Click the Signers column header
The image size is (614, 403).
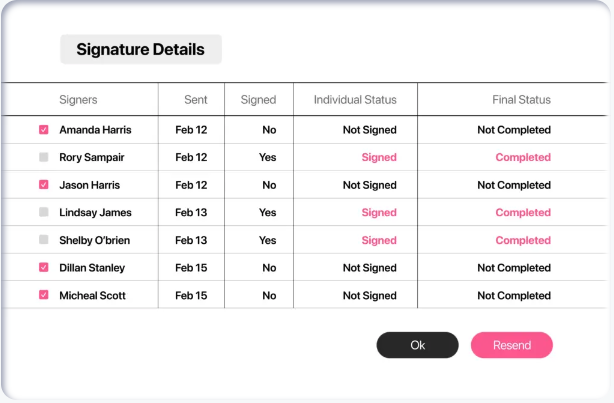pyautogui.click(x=78, y=100)
